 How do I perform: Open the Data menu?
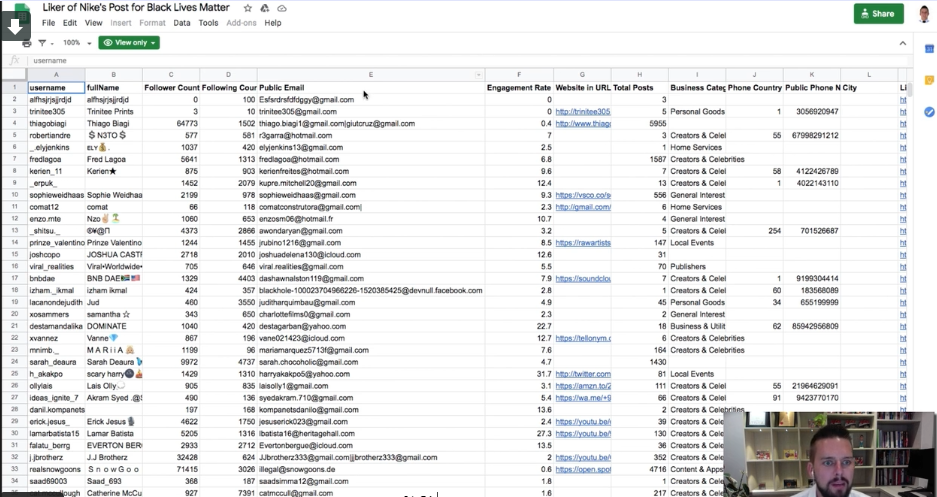point(182,23)
